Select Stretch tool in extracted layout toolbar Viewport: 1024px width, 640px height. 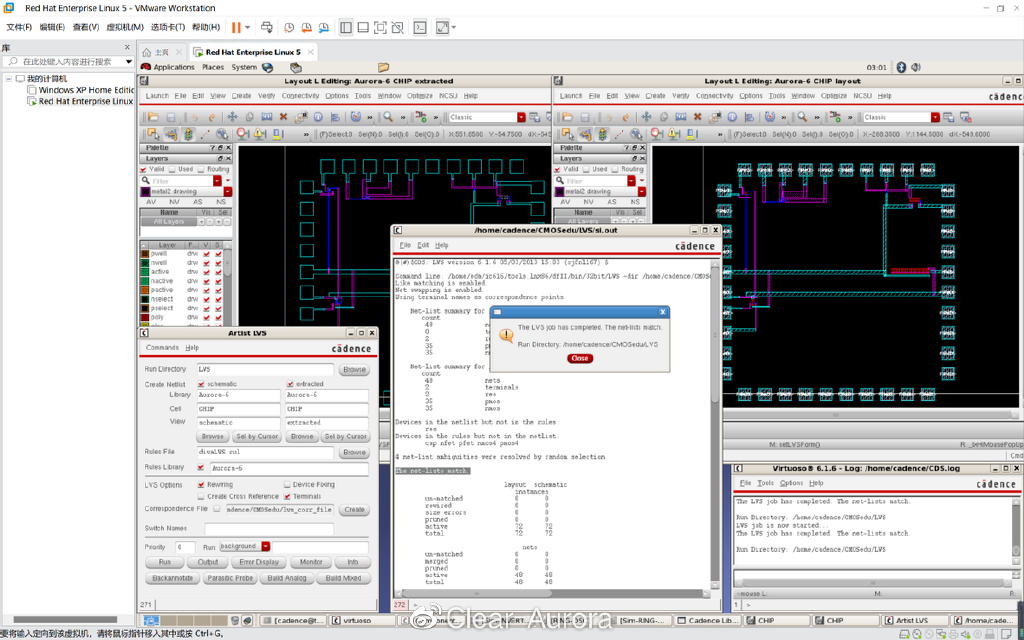266,117
